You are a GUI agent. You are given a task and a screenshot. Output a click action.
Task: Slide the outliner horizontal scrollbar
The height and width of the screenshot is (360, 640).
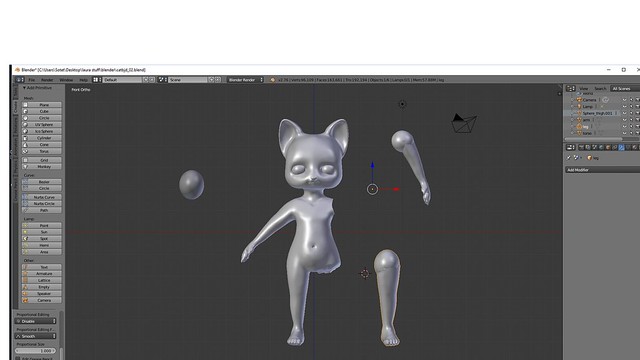click(x=594, y=139)
